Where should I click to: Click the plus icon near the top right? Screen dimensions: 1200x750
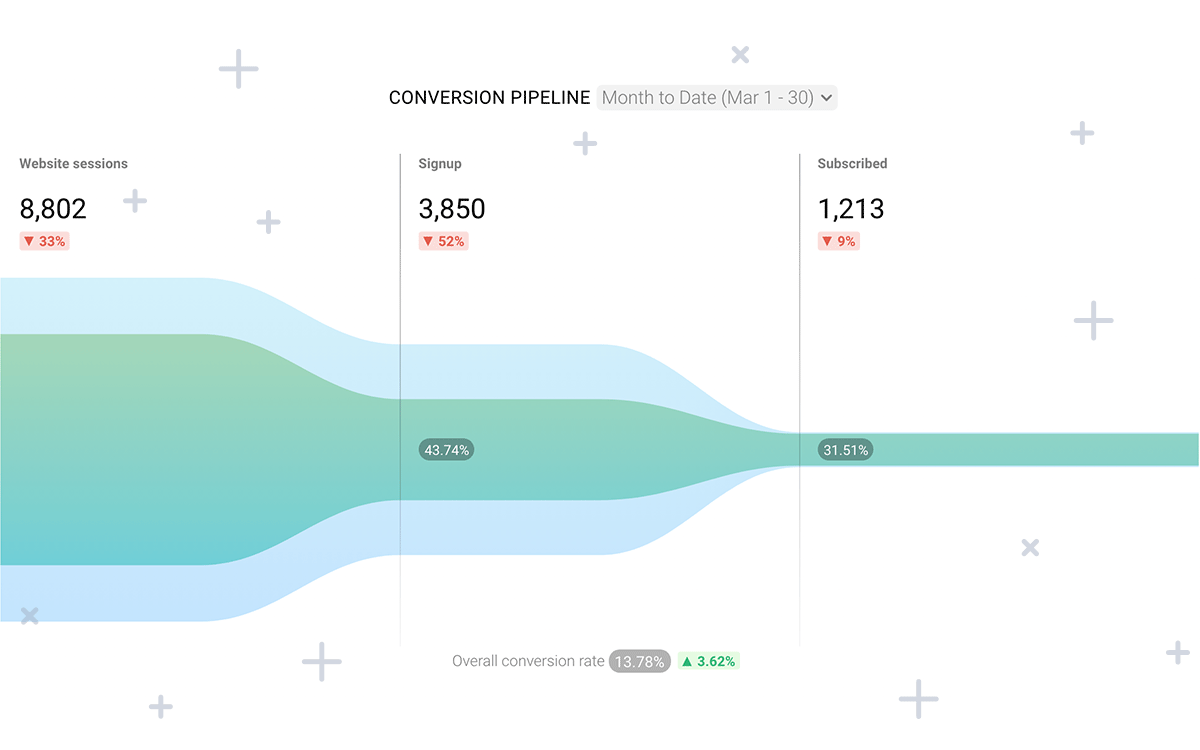[x=1081, y=131]
